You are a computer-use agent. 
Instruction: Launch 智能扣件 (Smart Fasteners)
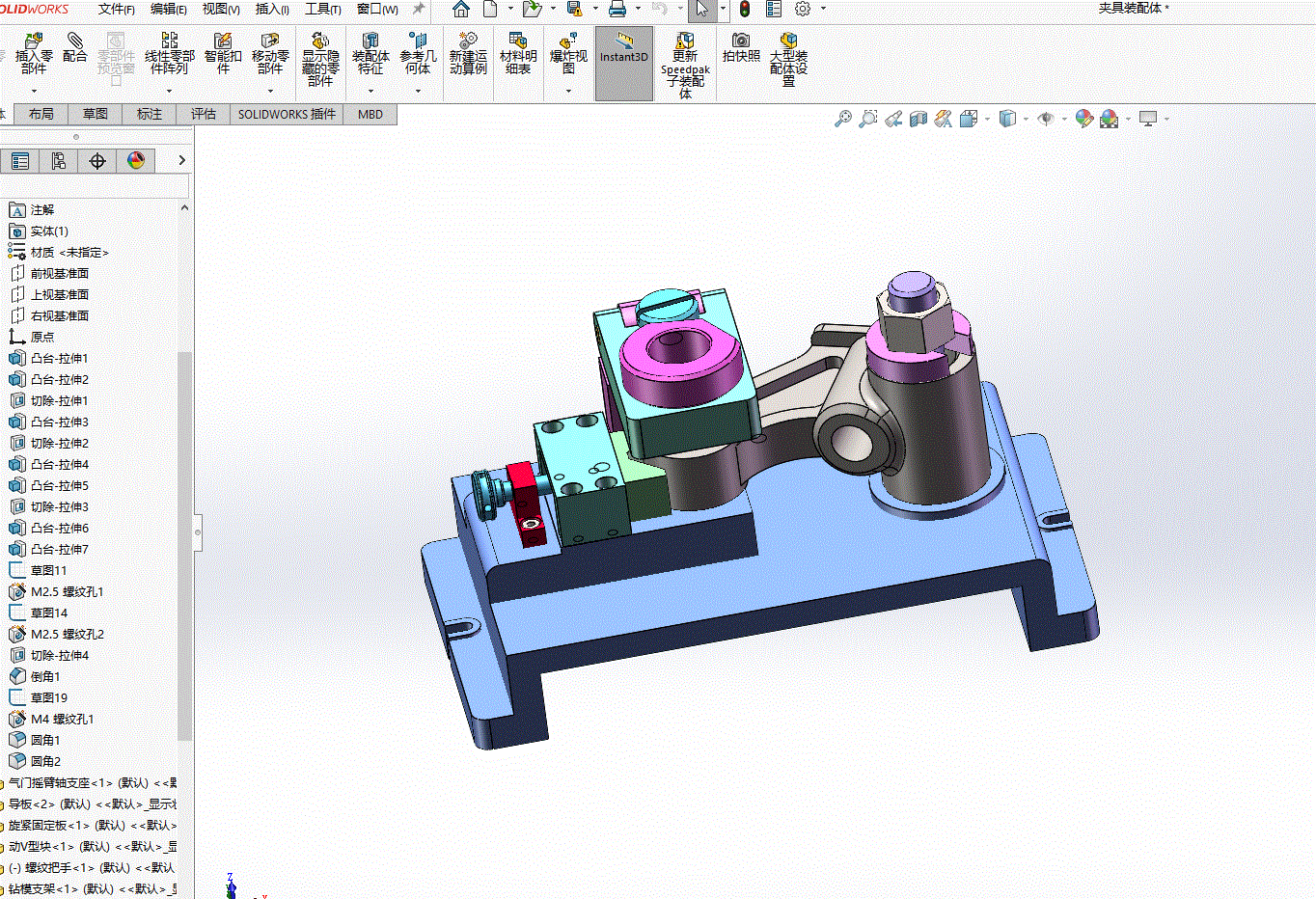tap(223, 53)
